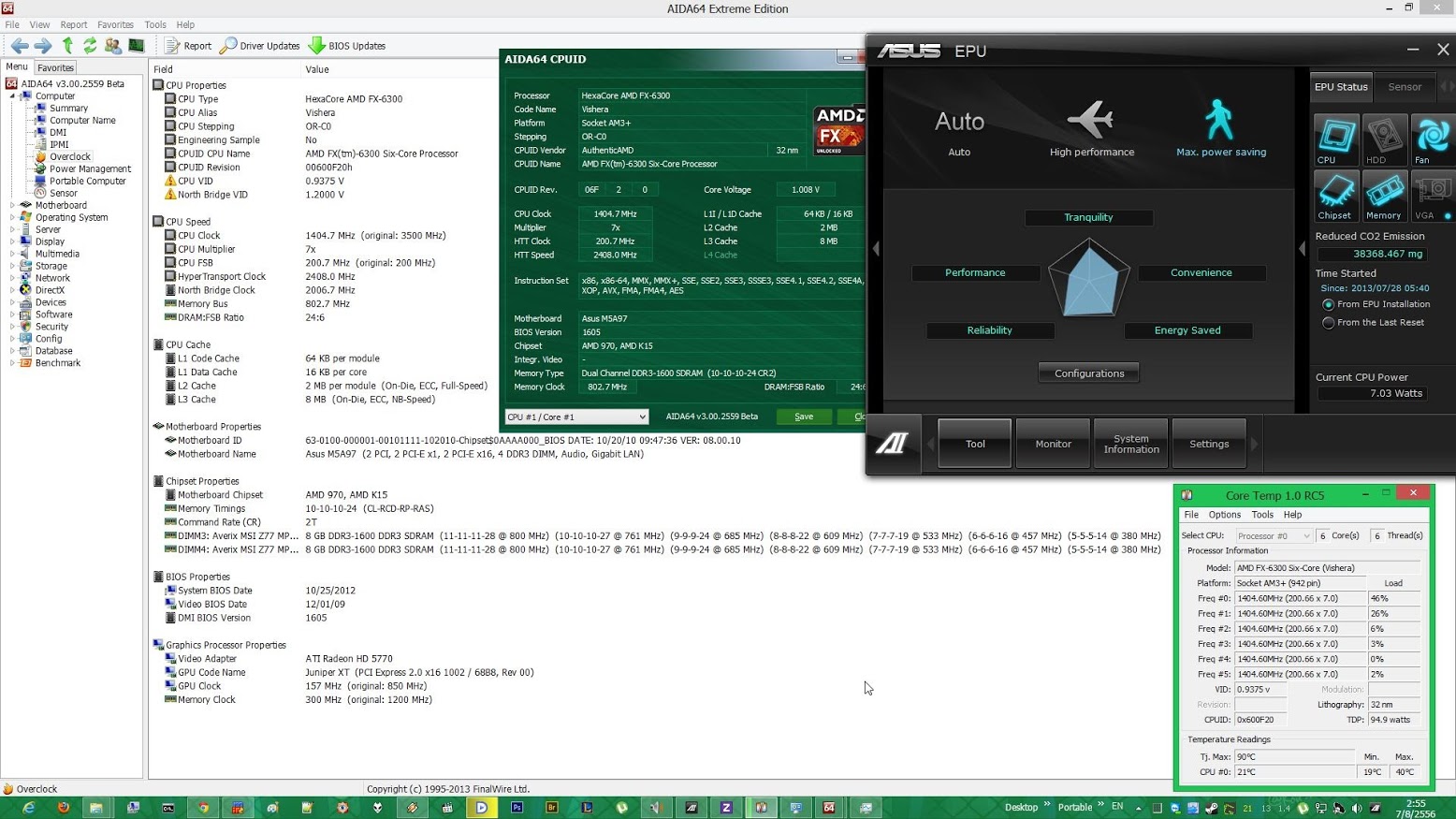Click the Configurations button in EPU
Viewport: 1456px width, 819px height.
tap(1089, 373)
